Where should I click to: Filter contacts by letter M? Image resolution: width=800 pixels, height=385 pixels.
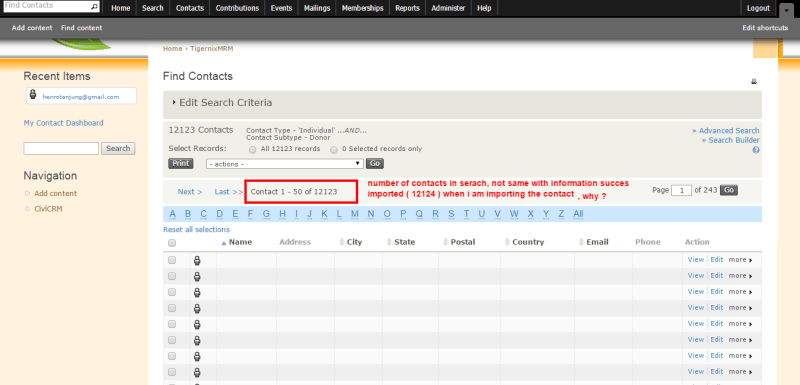[x=355, y=214]
